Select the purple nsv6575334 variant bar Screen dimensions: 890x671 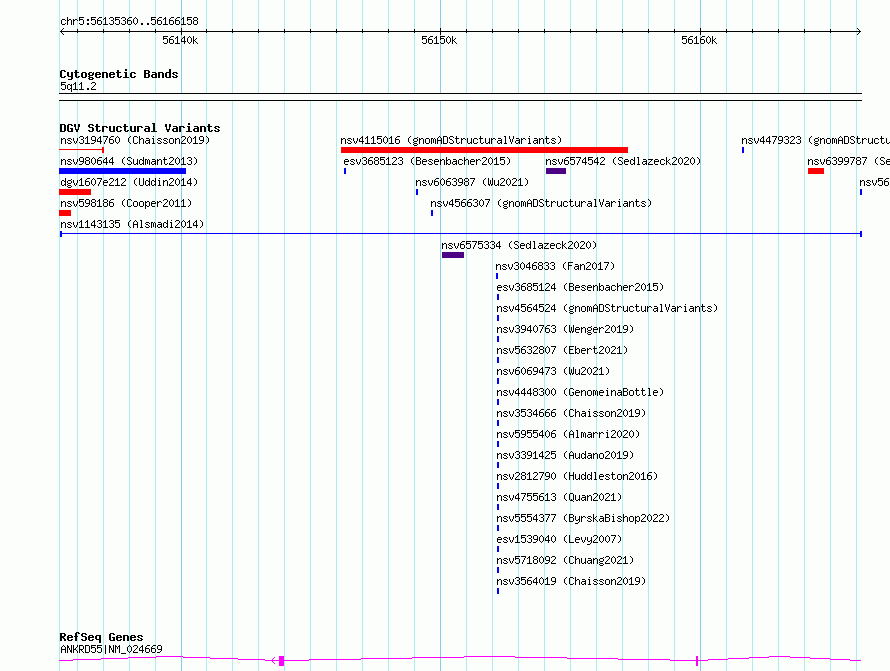point(453,255)
